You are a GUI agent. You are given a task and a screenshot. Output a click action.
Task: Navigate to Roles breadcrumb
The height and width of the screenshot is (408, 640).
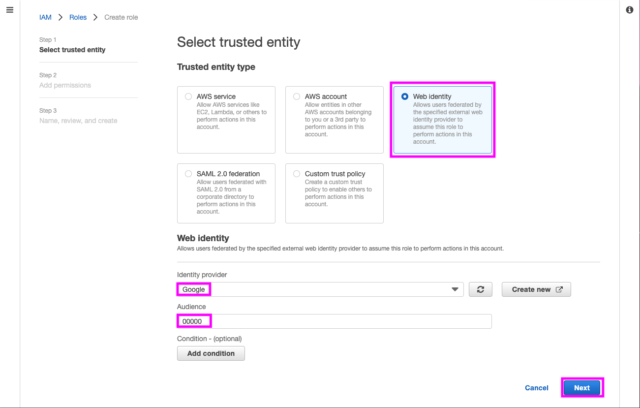point(78,17)
